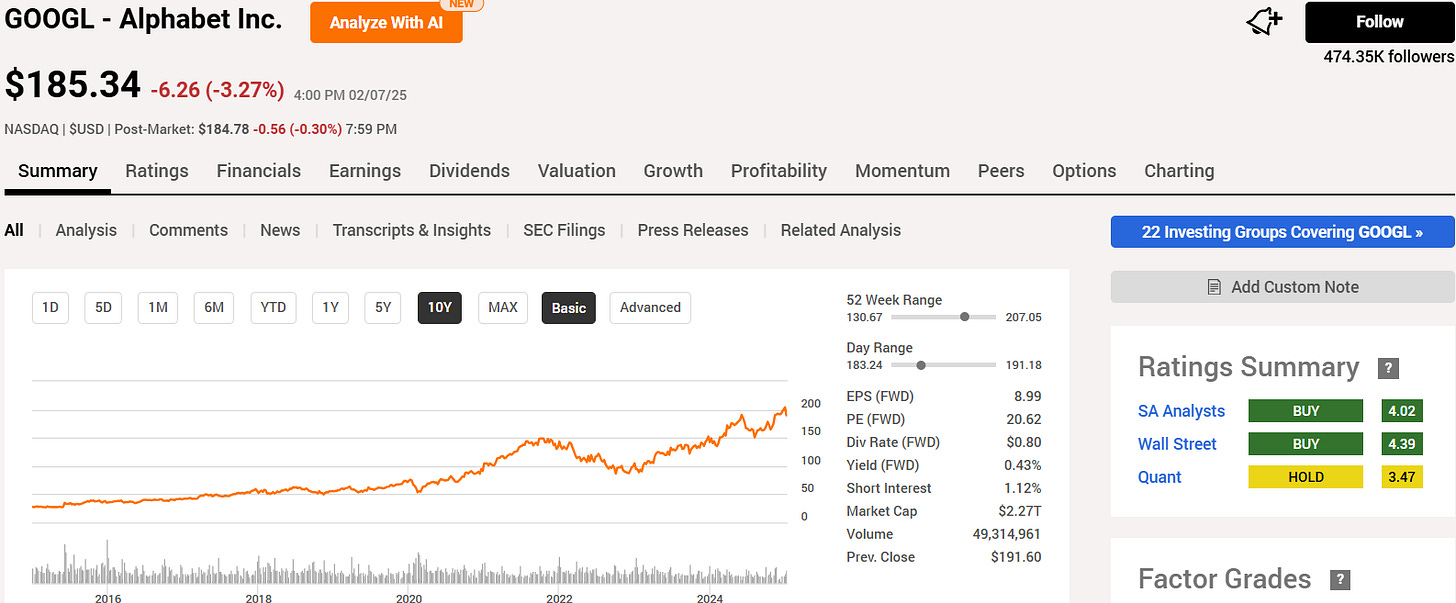Click the 52 Week Range slider marker
Screen dimensions: 1456x603
point(965,317)
